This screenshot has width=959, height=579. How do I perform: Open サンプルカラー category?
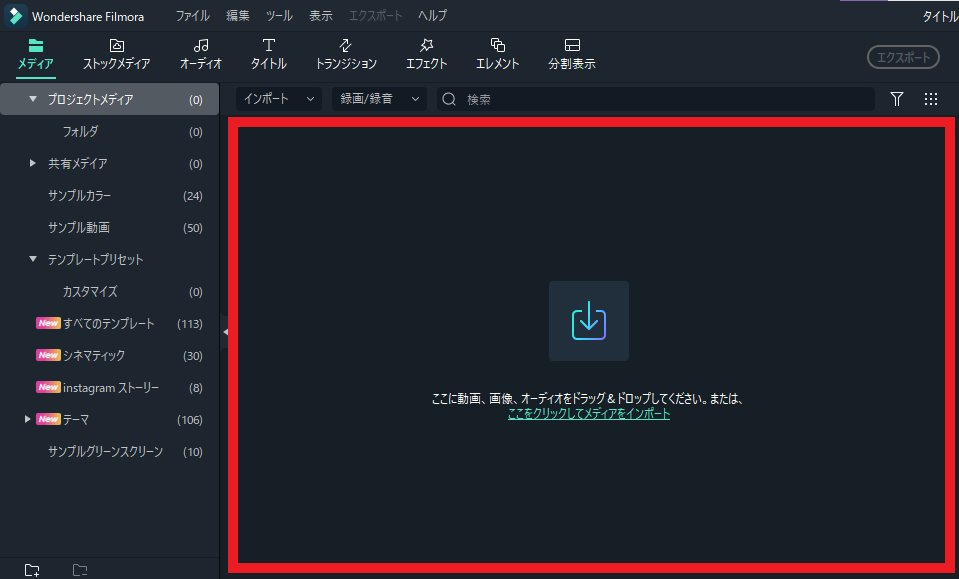tap(80, 196)
